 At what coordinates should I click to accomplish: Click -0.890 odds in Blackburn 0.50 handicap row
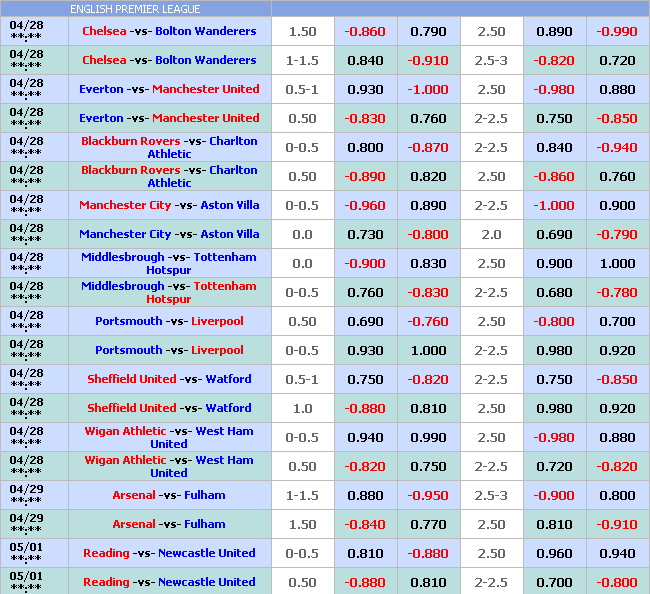[365, 177]
